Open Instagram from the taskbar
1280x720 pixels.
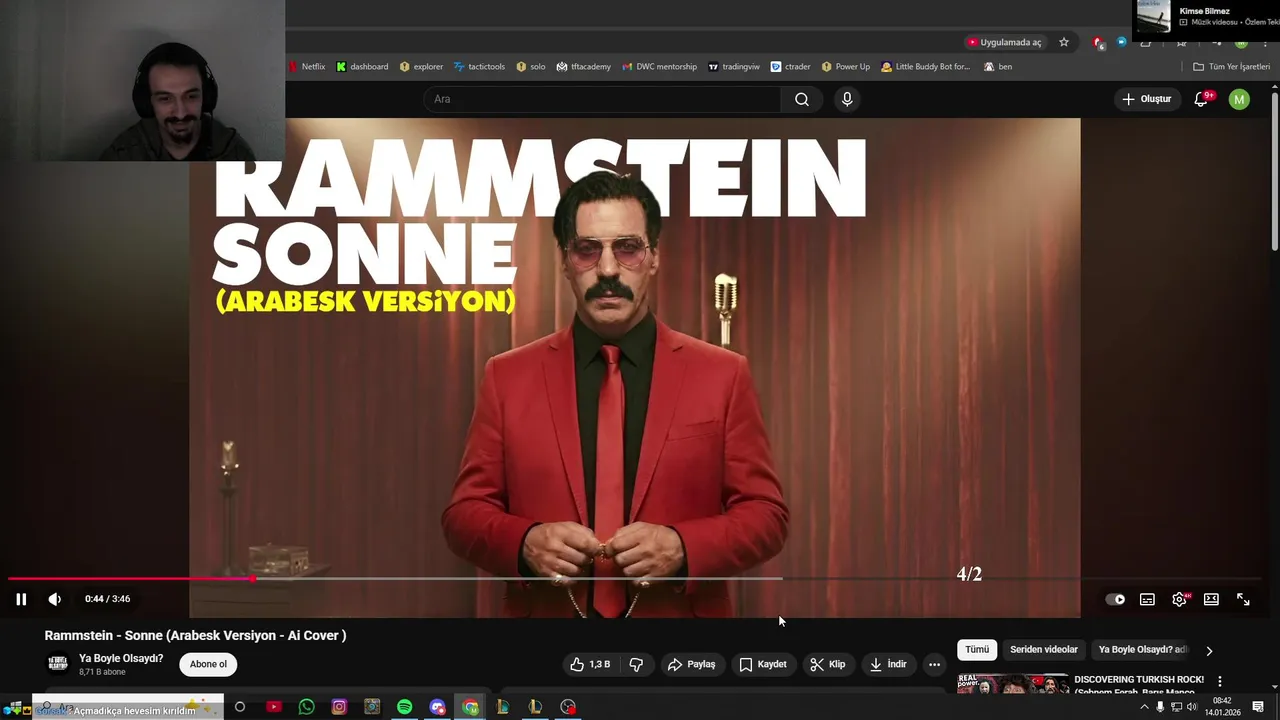[339, 707]
